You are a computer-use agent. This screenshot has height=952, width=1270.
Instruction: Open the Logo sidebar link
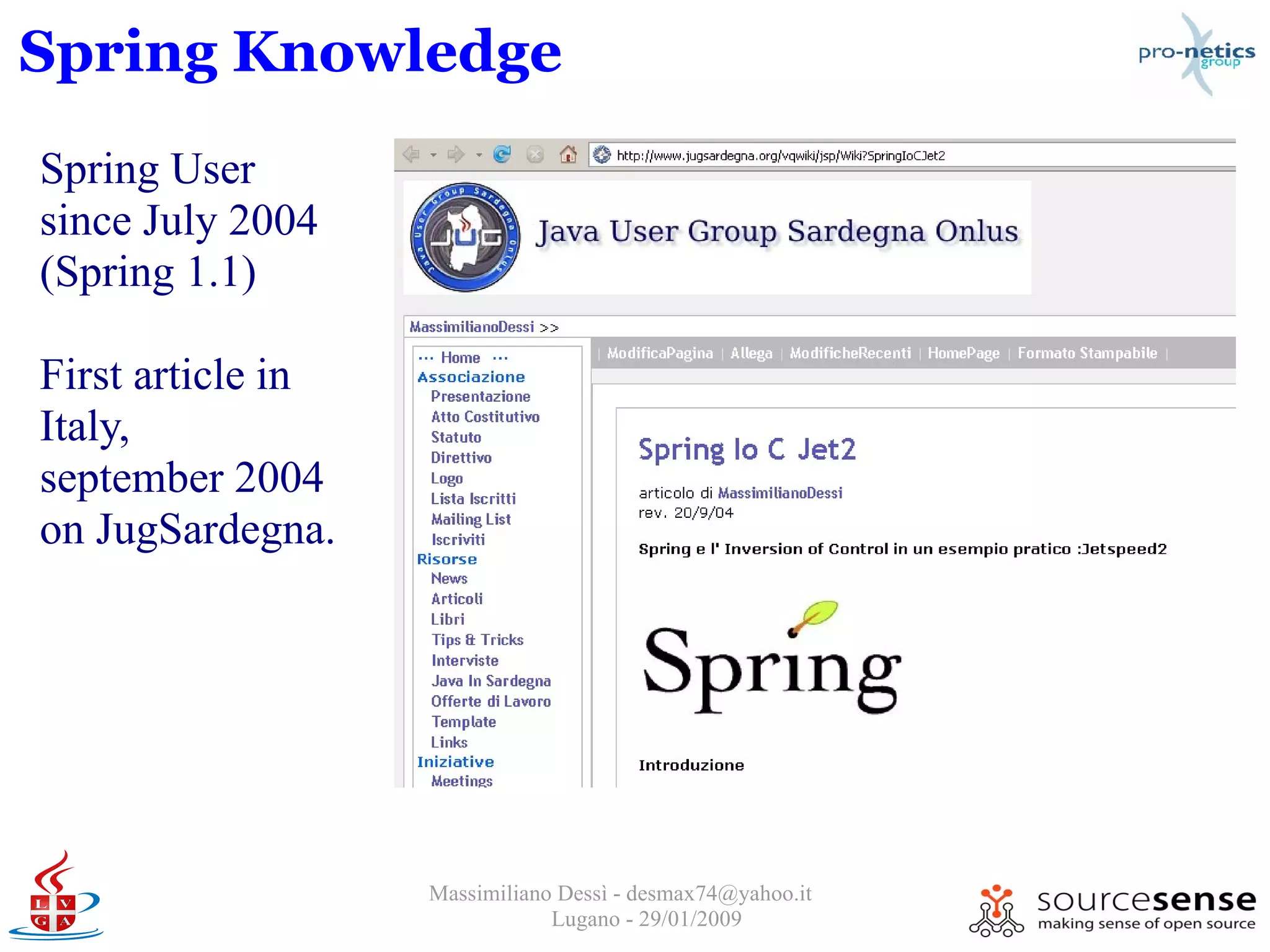[446, 479]
